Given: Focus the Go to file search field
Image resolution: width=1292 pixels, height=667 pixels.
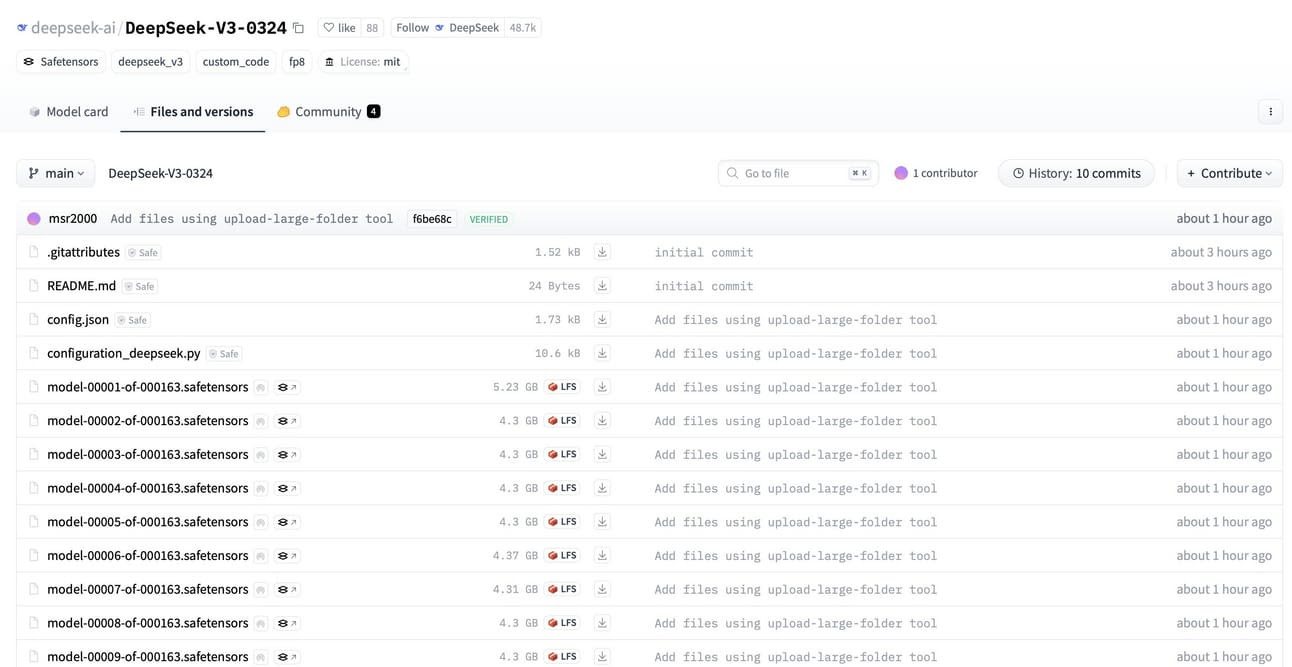Looking at the screenshot, I should pos(798,173).
